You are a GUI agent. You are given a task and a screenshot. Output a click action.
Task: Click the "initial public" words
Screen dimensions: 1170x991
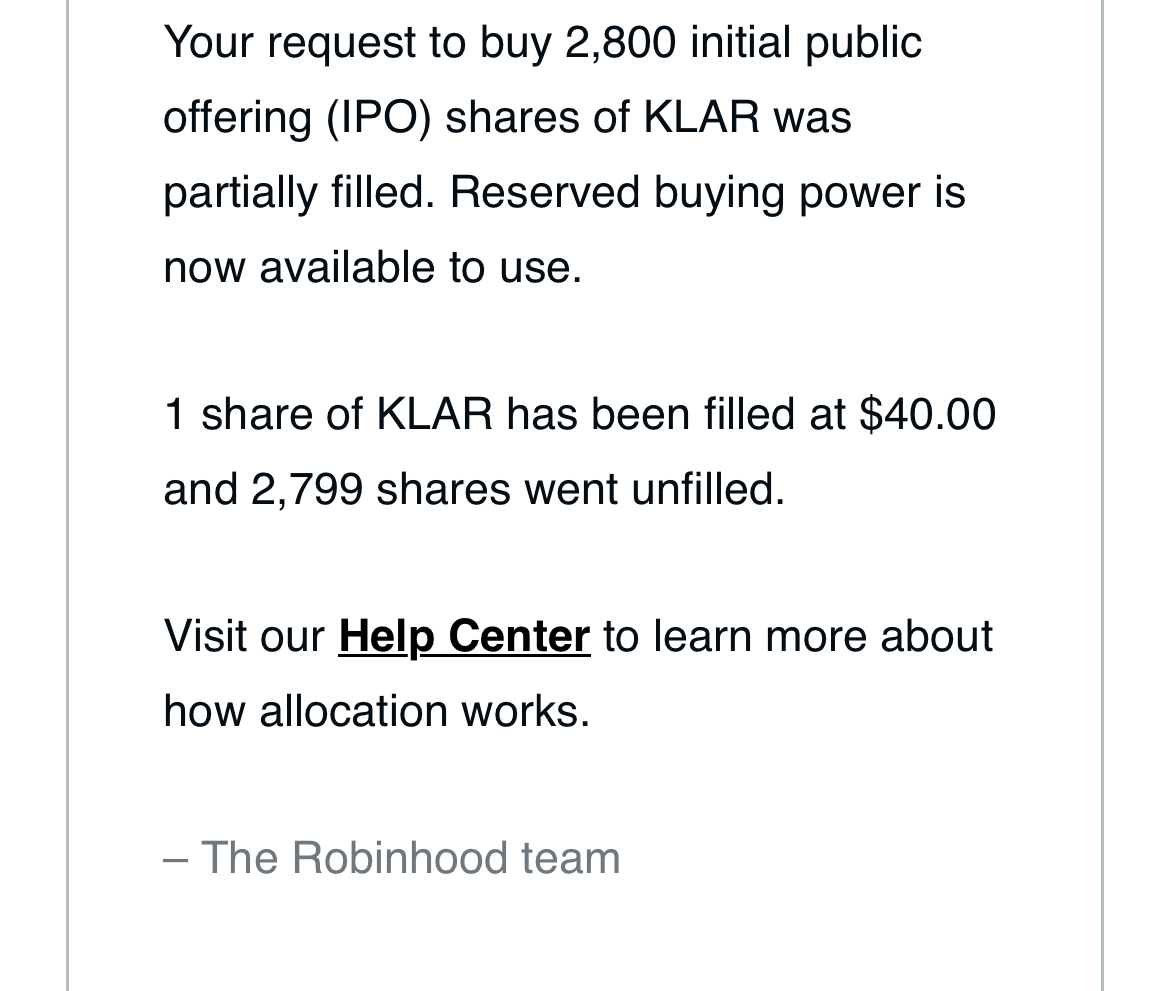806,43
